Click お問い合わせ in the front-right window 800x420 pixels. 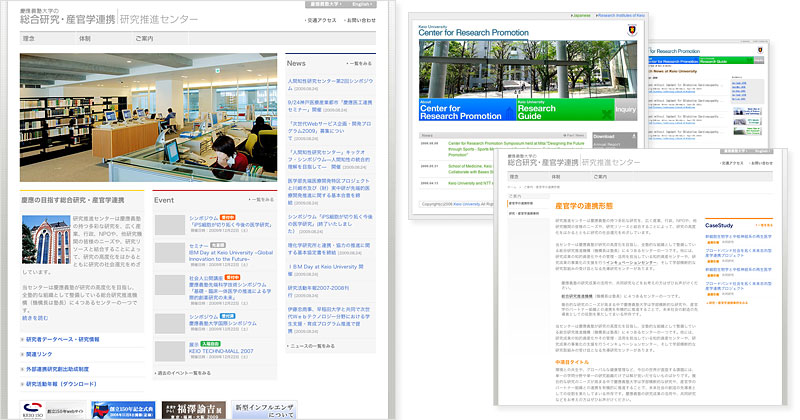coord(761,163)
